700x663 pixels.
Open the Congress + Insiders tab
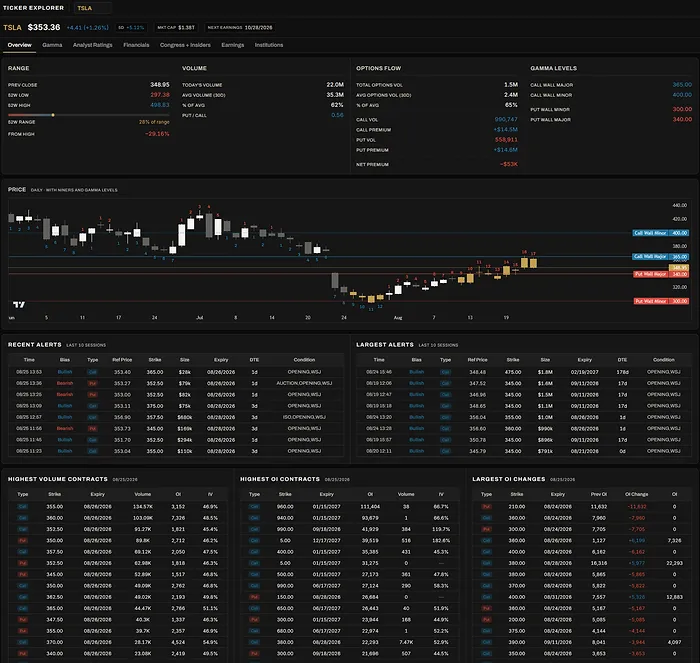(185, 45)
